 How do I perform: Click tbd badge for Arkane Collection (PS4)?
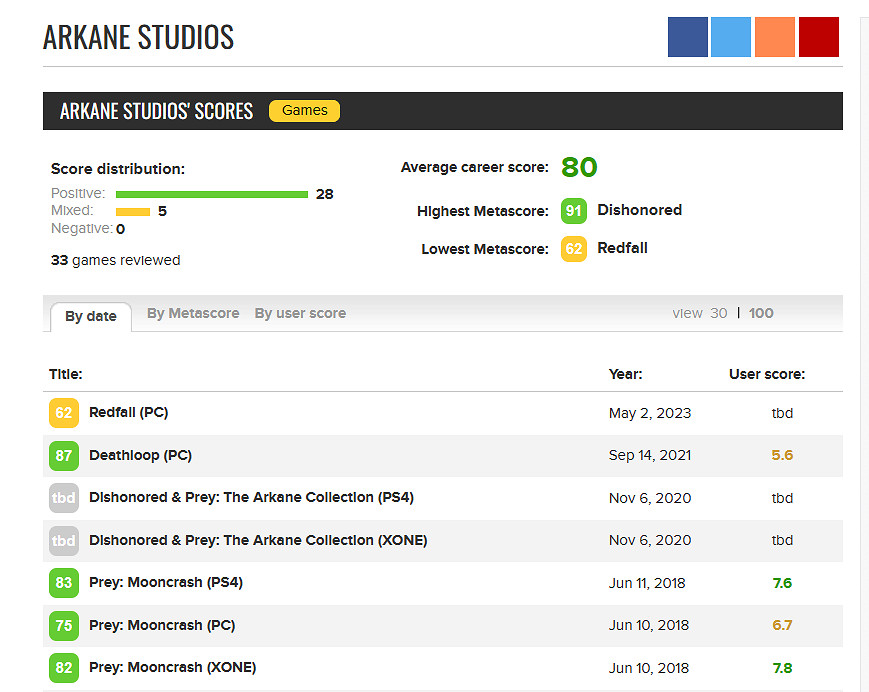(64, 498)
